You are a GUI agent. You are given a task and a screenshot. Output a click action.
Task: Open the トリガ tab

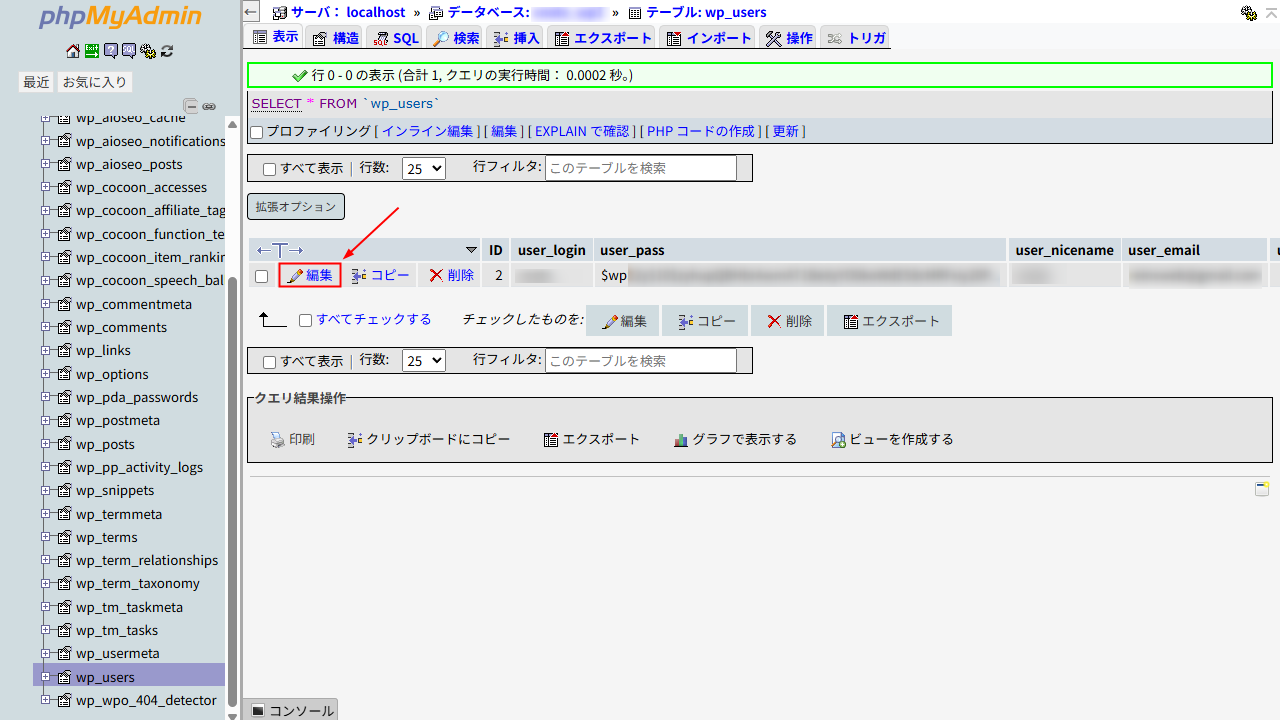click(x=856, y=38)
